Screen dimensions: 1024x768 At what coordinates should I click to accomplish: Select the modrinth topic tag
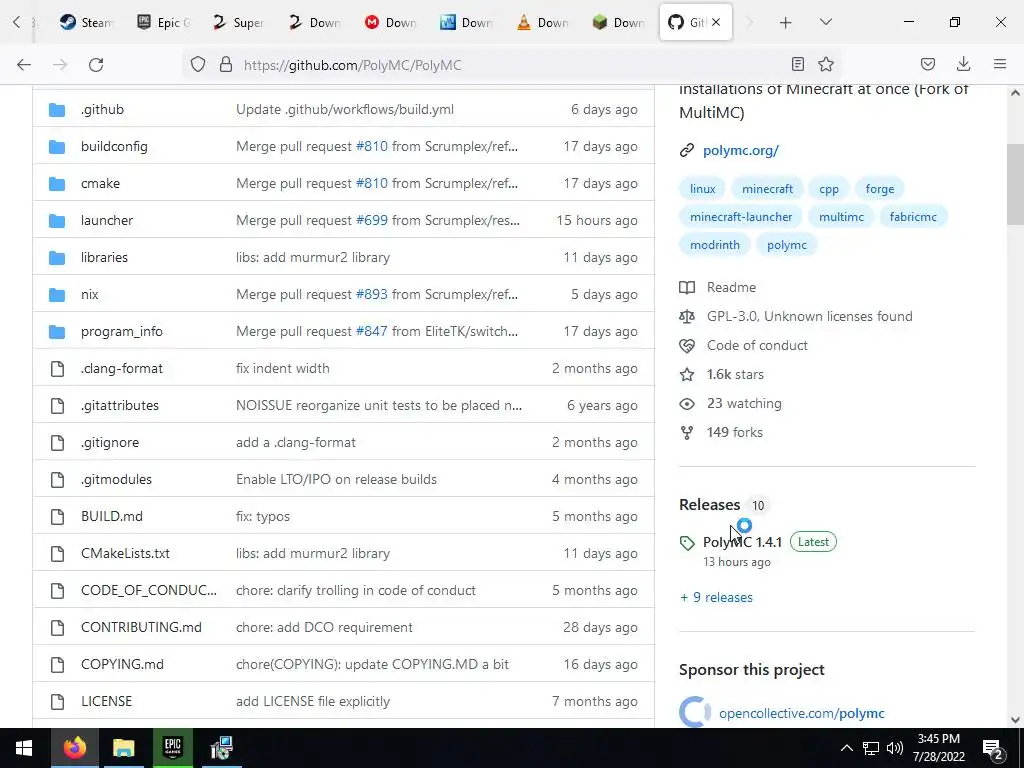pos(714,245)
